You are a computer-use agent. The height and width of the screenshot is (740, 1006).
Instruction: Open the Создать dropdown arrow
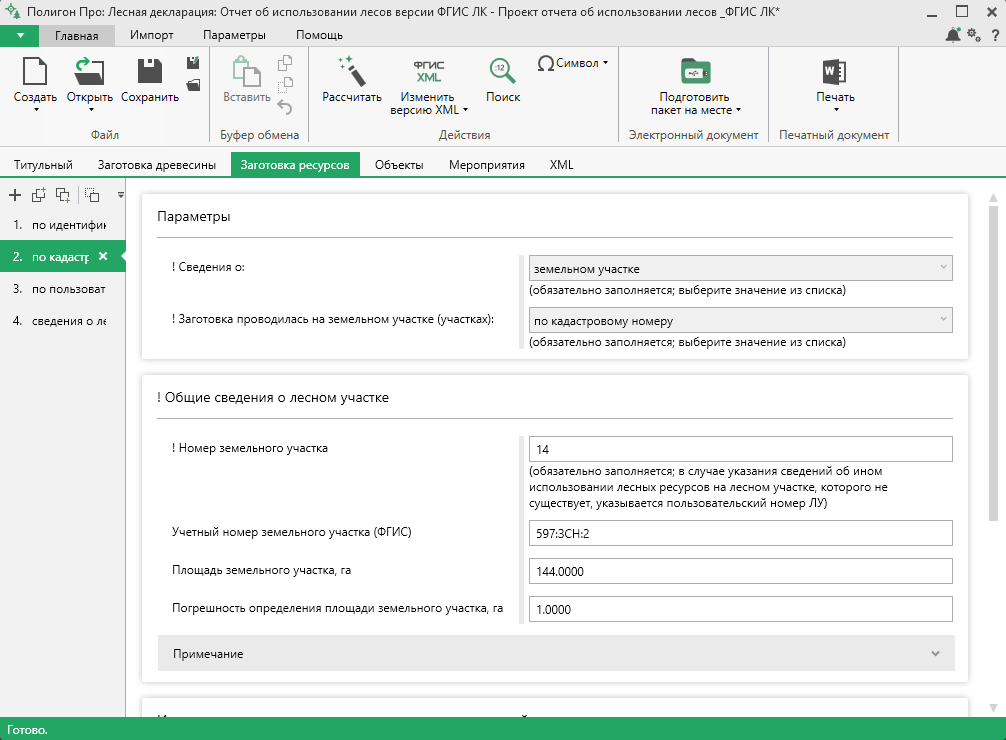coord(36,110)
